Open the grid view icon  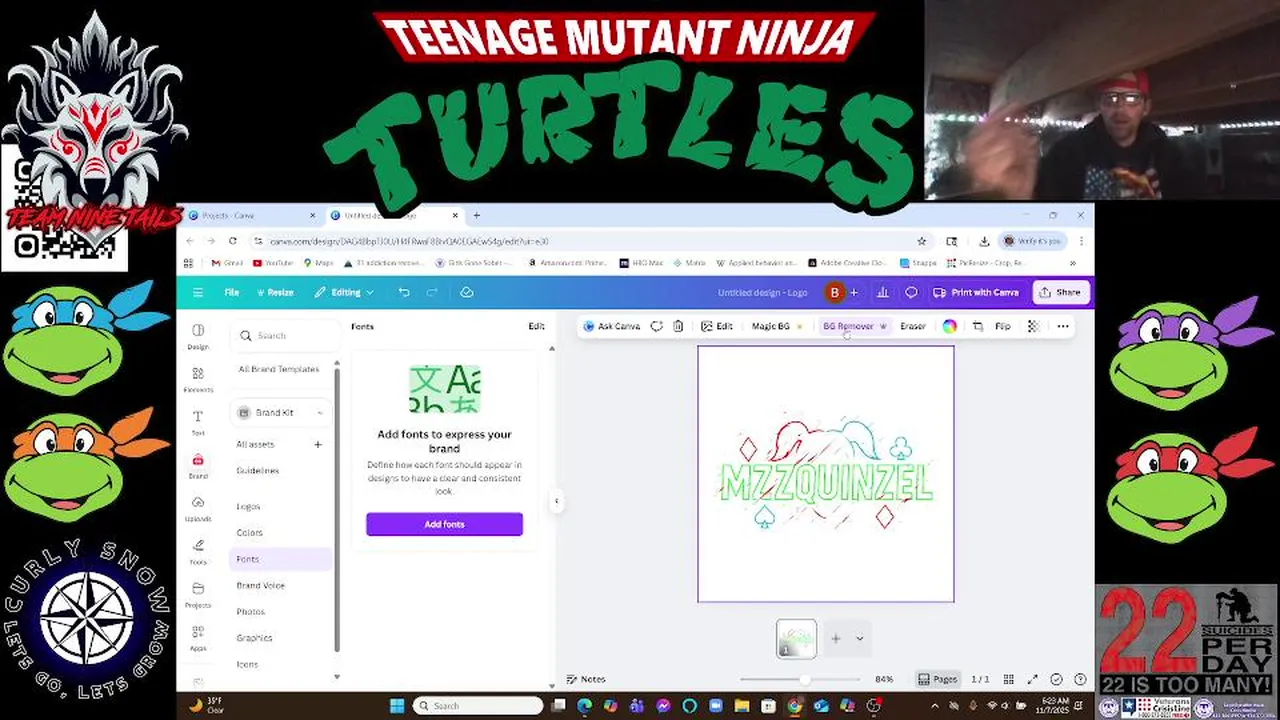tap(1008, 679)
